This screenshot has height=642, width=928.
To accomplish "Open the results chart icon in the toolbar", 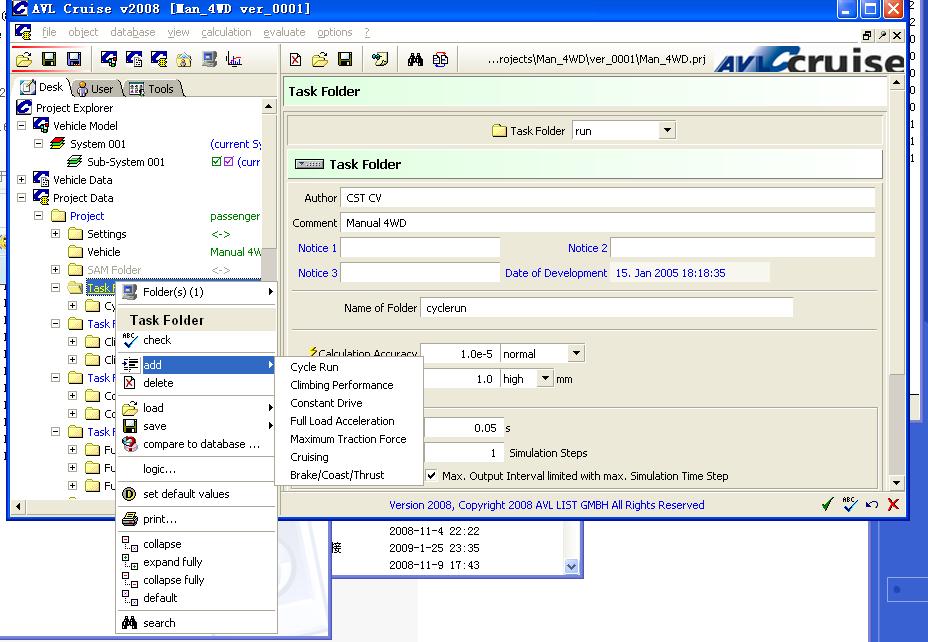I will pyautogui.click(x=234, y=59).
